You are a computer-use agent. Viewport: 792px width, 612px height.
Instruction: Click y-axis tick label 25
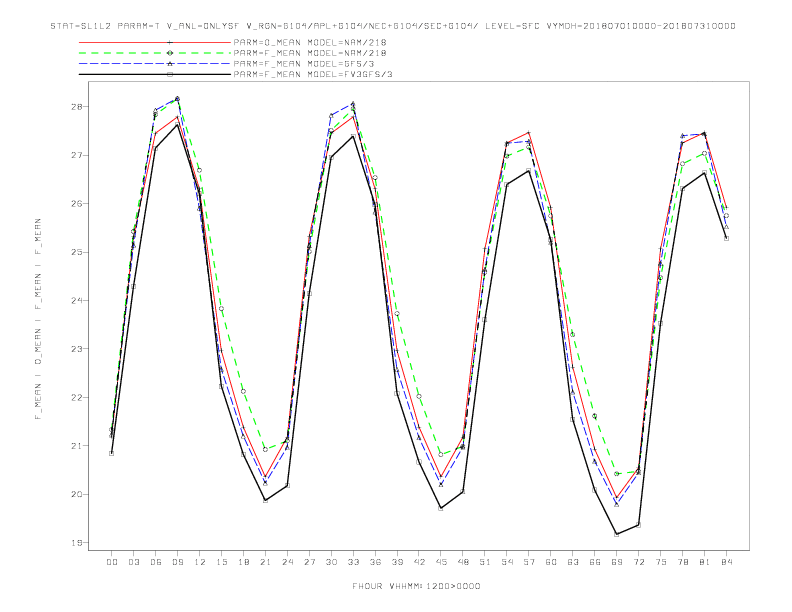(x=77, y=252)
